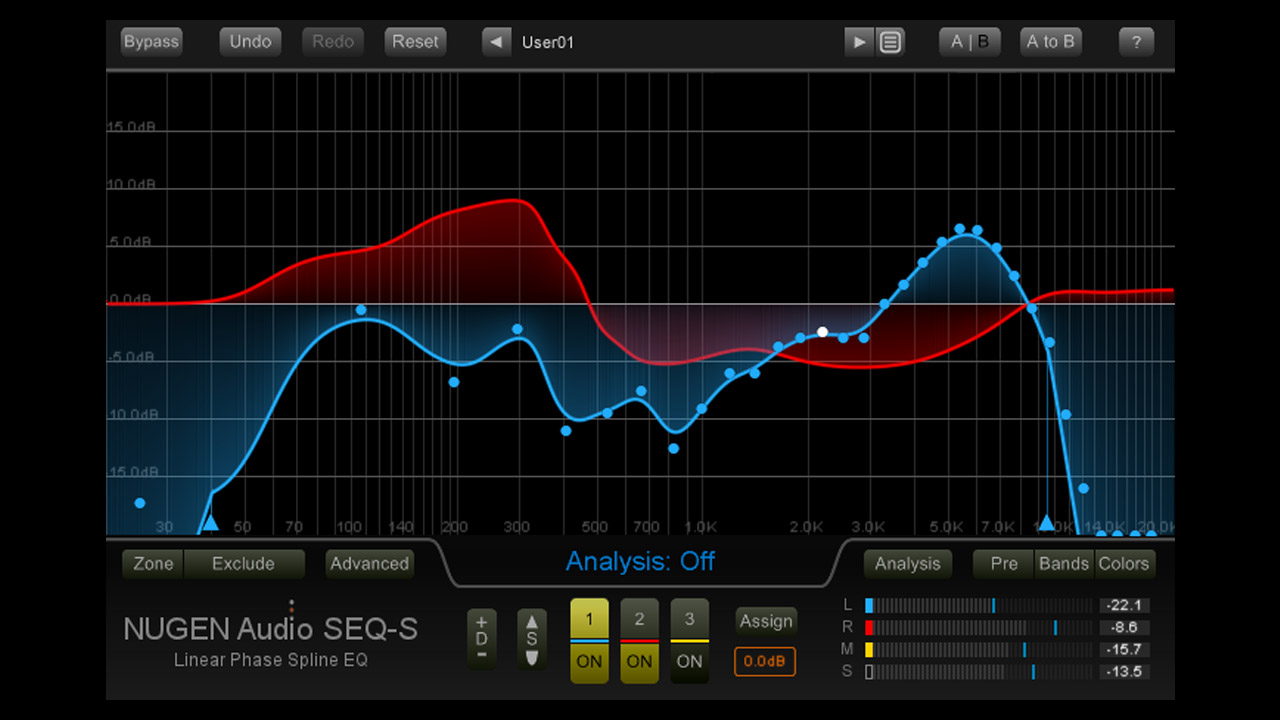Select the blue node near 200 Hz
This screenshot has width=1280, height=720.
tap(454, 382)
